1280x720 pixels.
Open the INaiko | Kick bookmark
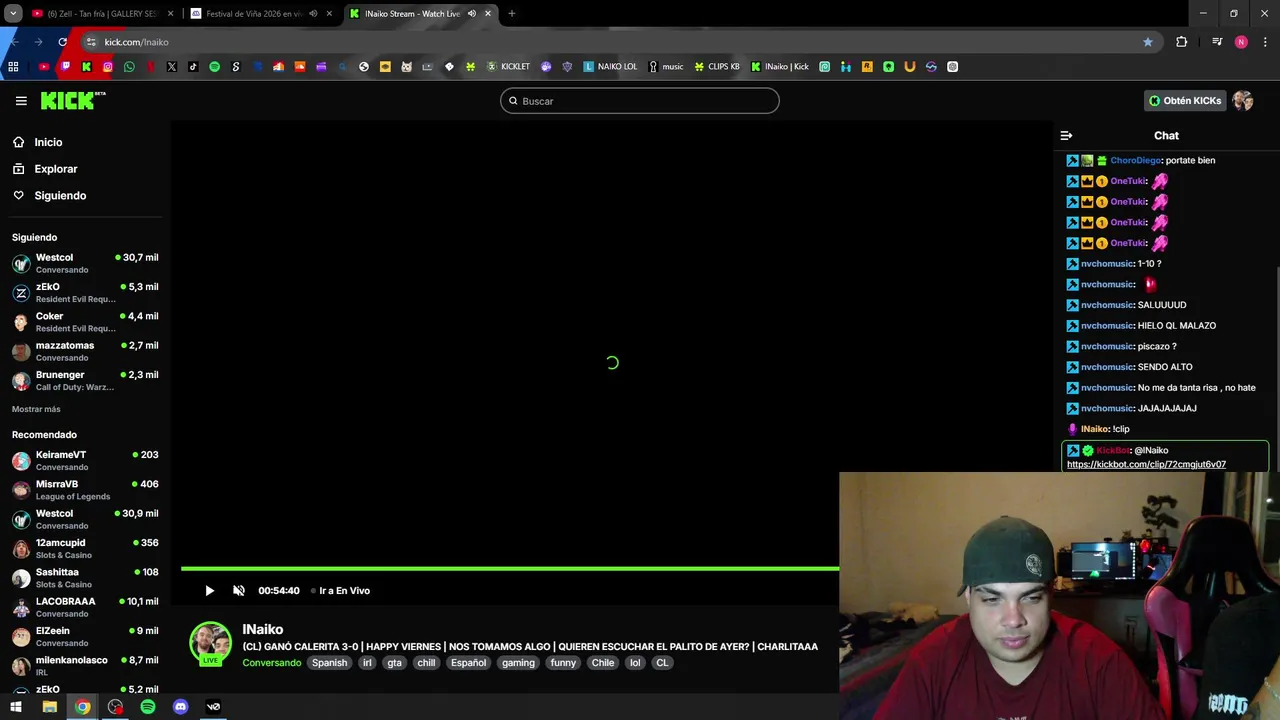click(780, 67)
